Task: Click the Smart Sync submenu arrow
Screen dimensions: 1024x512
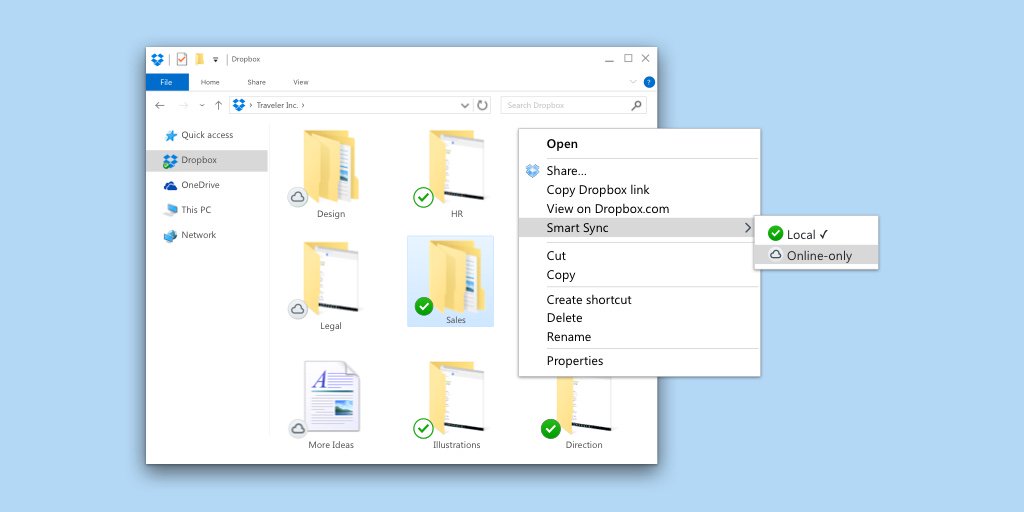Action: 748,228
